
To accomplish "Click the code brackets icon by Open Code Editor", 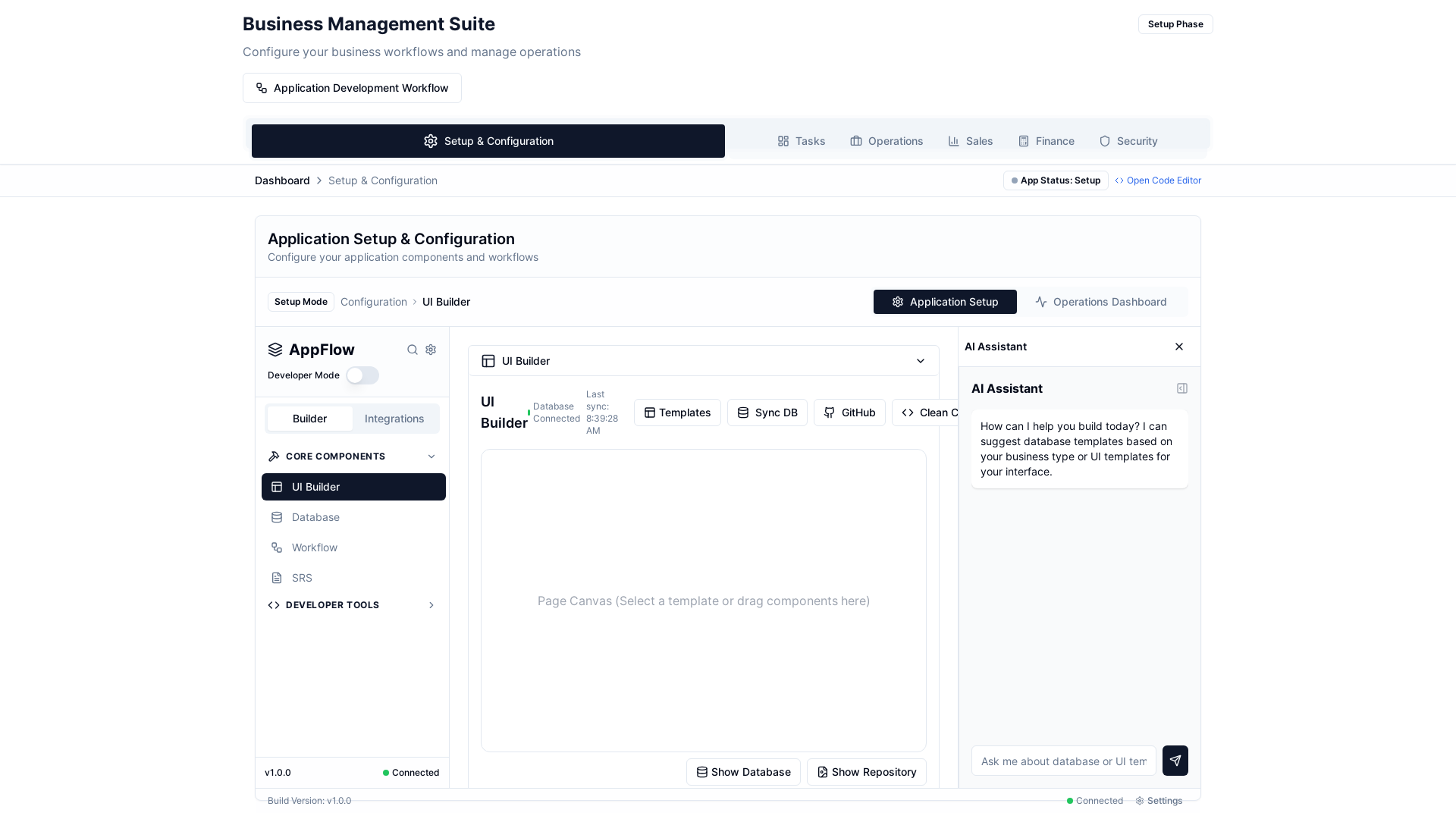I will tap(1119, 180).
